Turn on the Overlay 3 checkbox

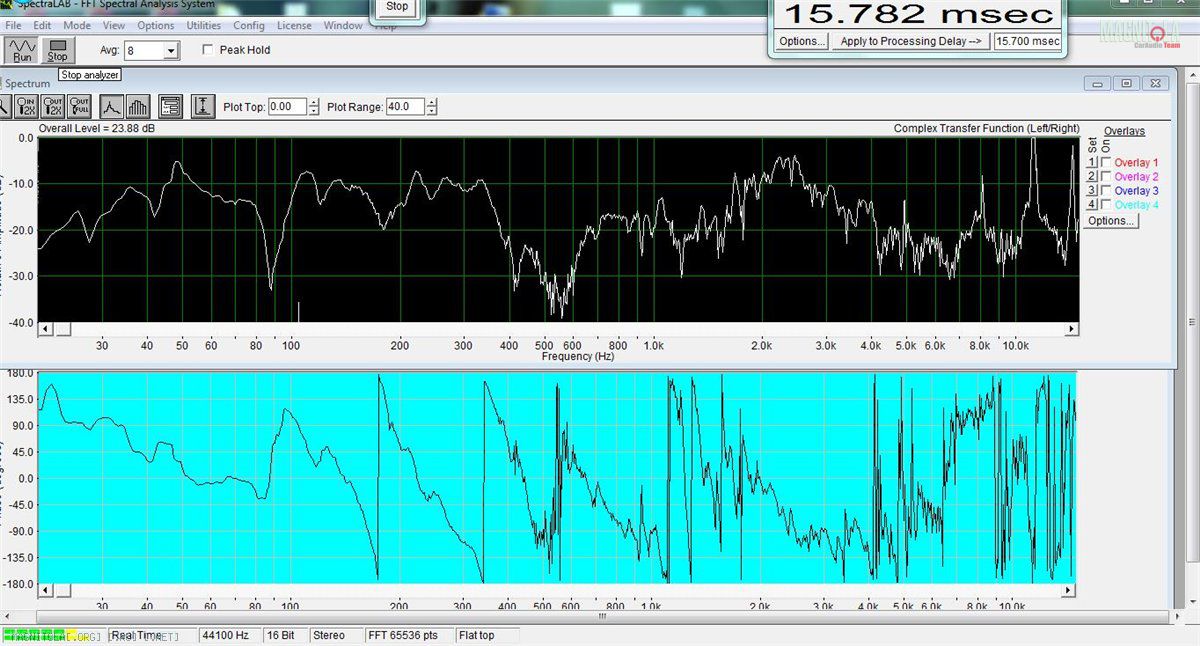[x=1105, y=191]
